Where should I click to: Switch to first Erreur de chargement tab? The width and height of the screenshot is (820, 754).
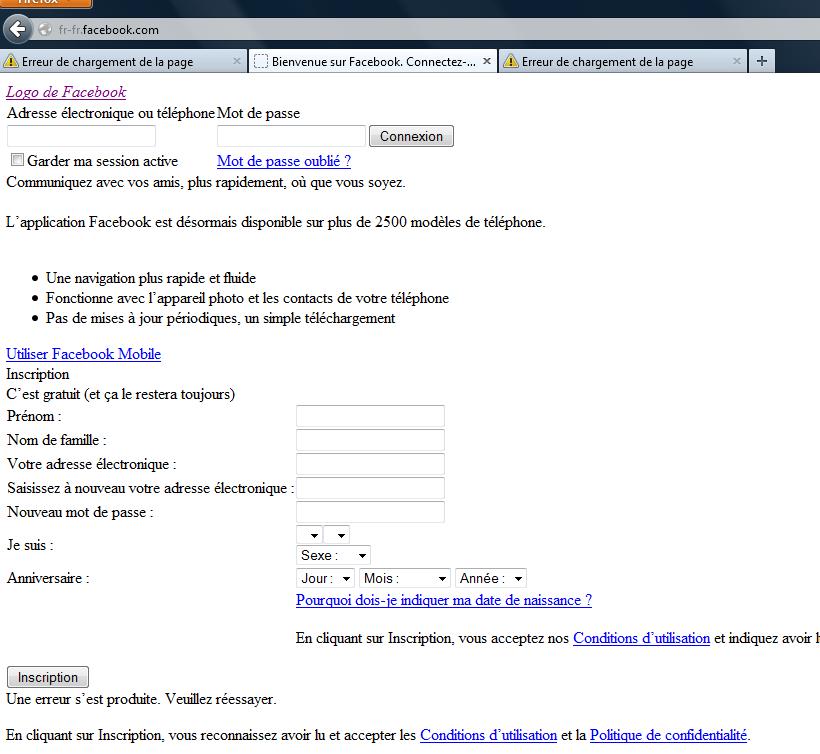123,61
